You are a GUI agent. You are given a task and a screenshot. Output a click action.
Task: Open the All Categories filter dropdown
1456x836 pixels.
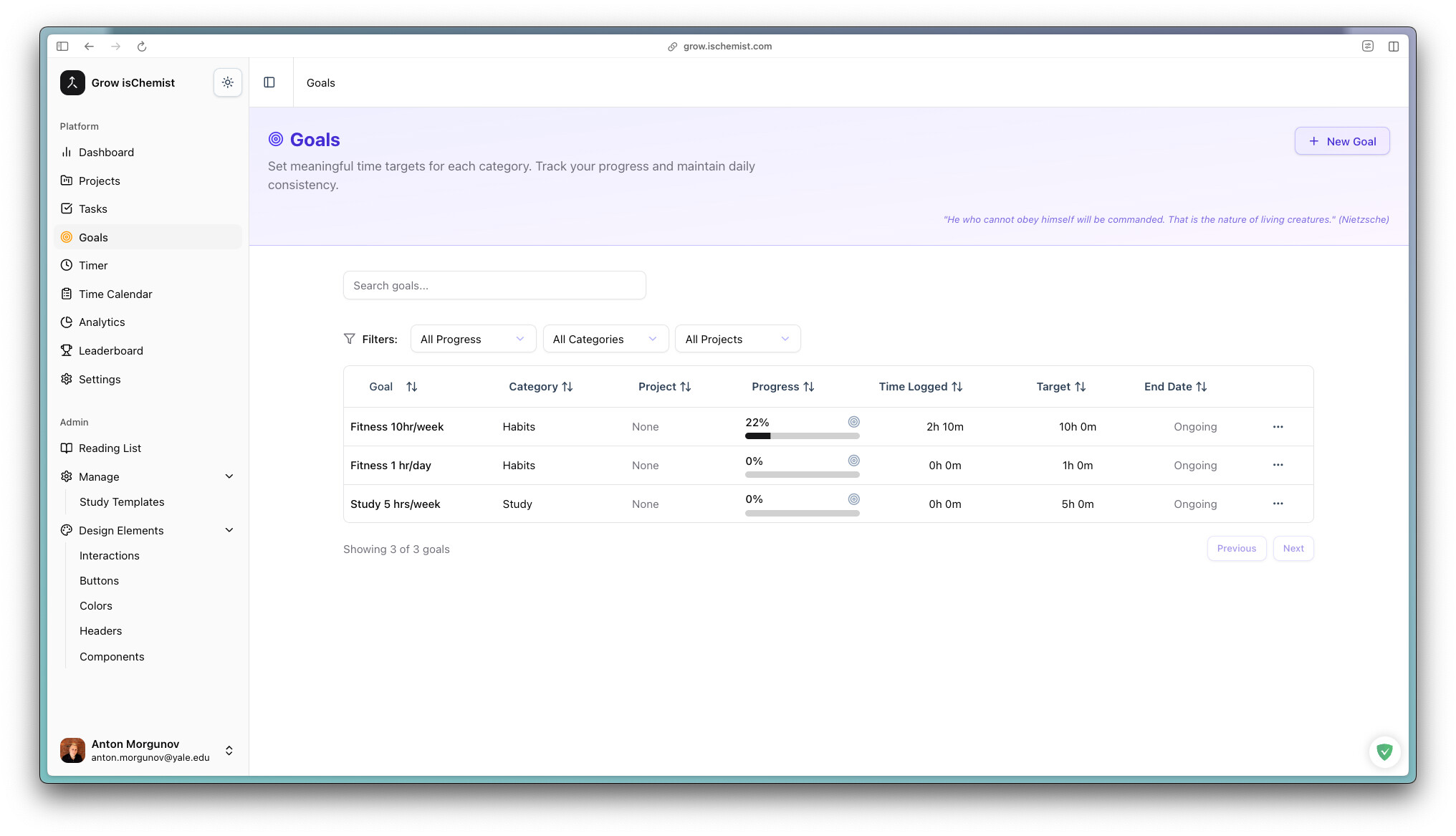tap(605, 339)
